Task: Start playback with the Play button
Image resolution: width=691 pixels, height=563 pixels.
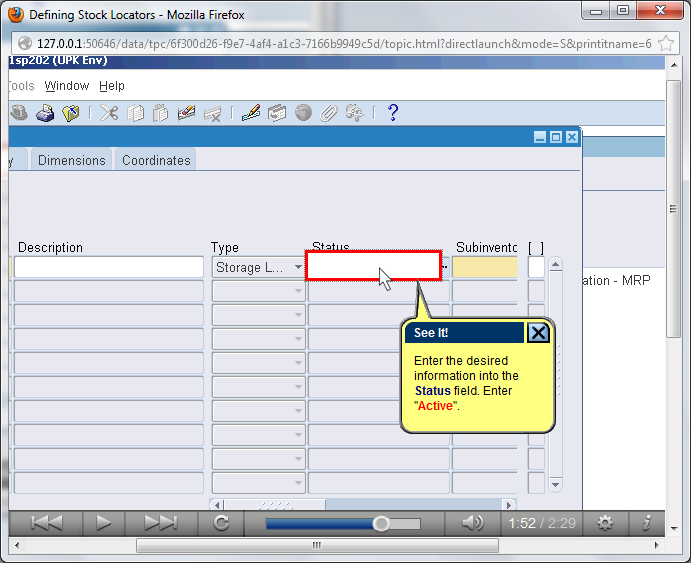Action: click(x=103, y=522)
